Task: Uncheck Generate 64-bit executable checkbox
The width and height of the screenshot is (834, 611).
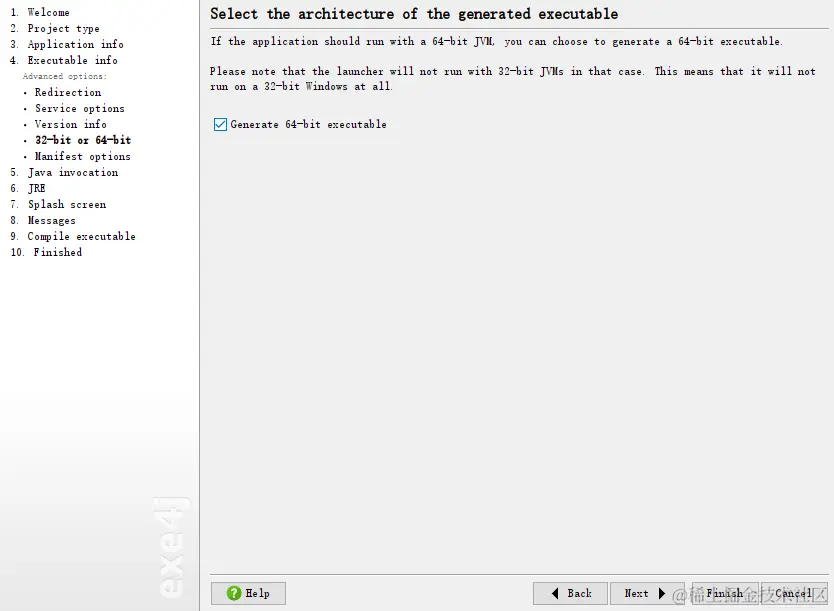Action: click(220, 124)
